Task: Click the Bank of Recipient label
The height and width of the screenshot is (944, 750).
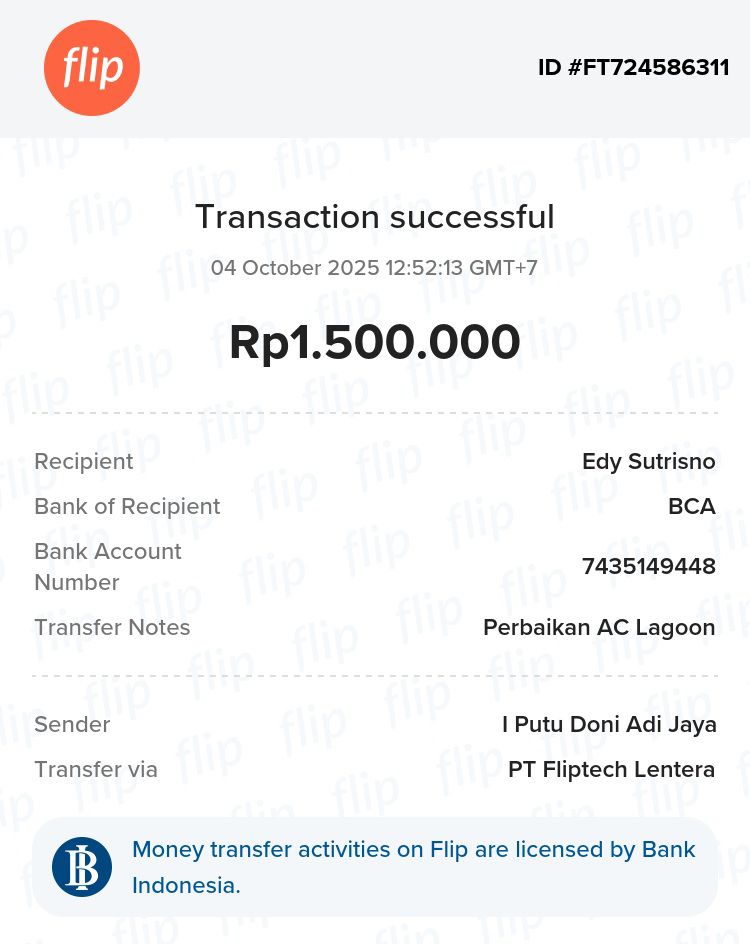Action: (127, 506)
